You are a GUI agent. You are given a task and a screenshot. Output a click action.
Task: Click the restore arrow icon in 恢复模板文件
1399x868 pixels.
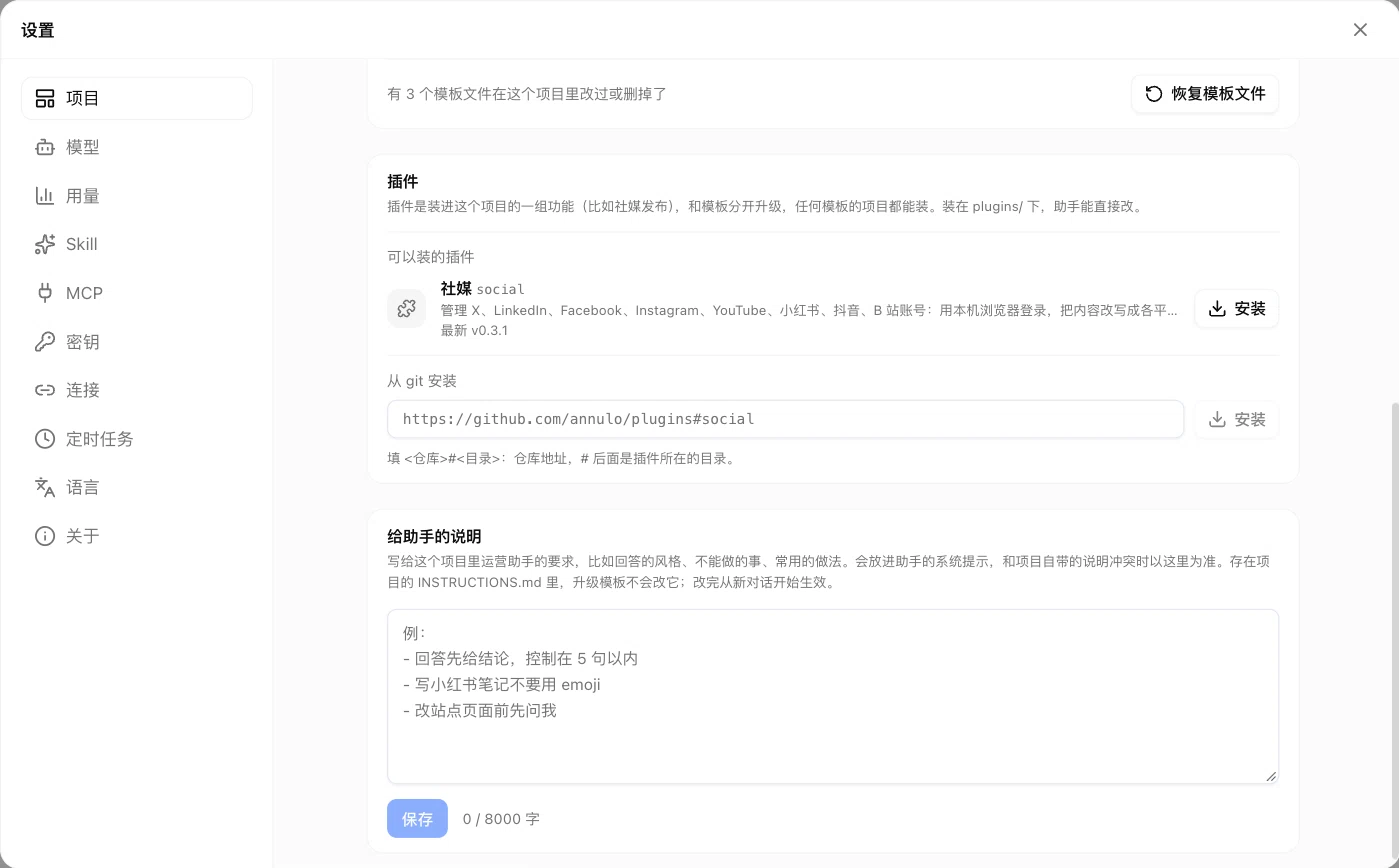point(1154,94)
